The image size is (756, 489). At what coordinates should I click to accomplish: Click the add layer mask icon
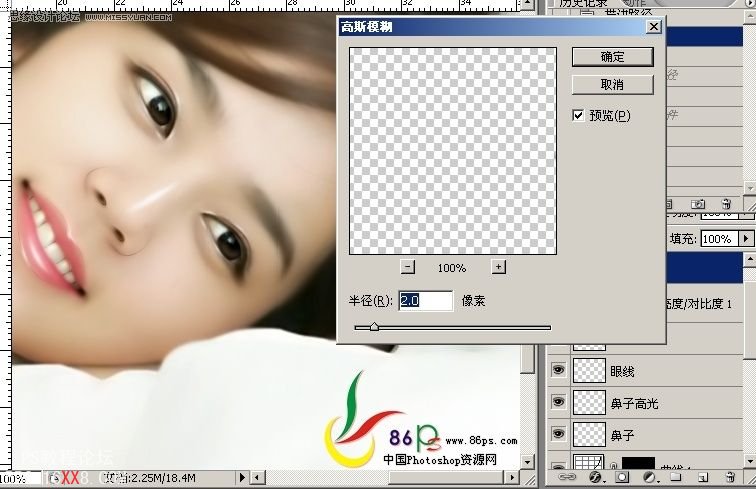622,478
